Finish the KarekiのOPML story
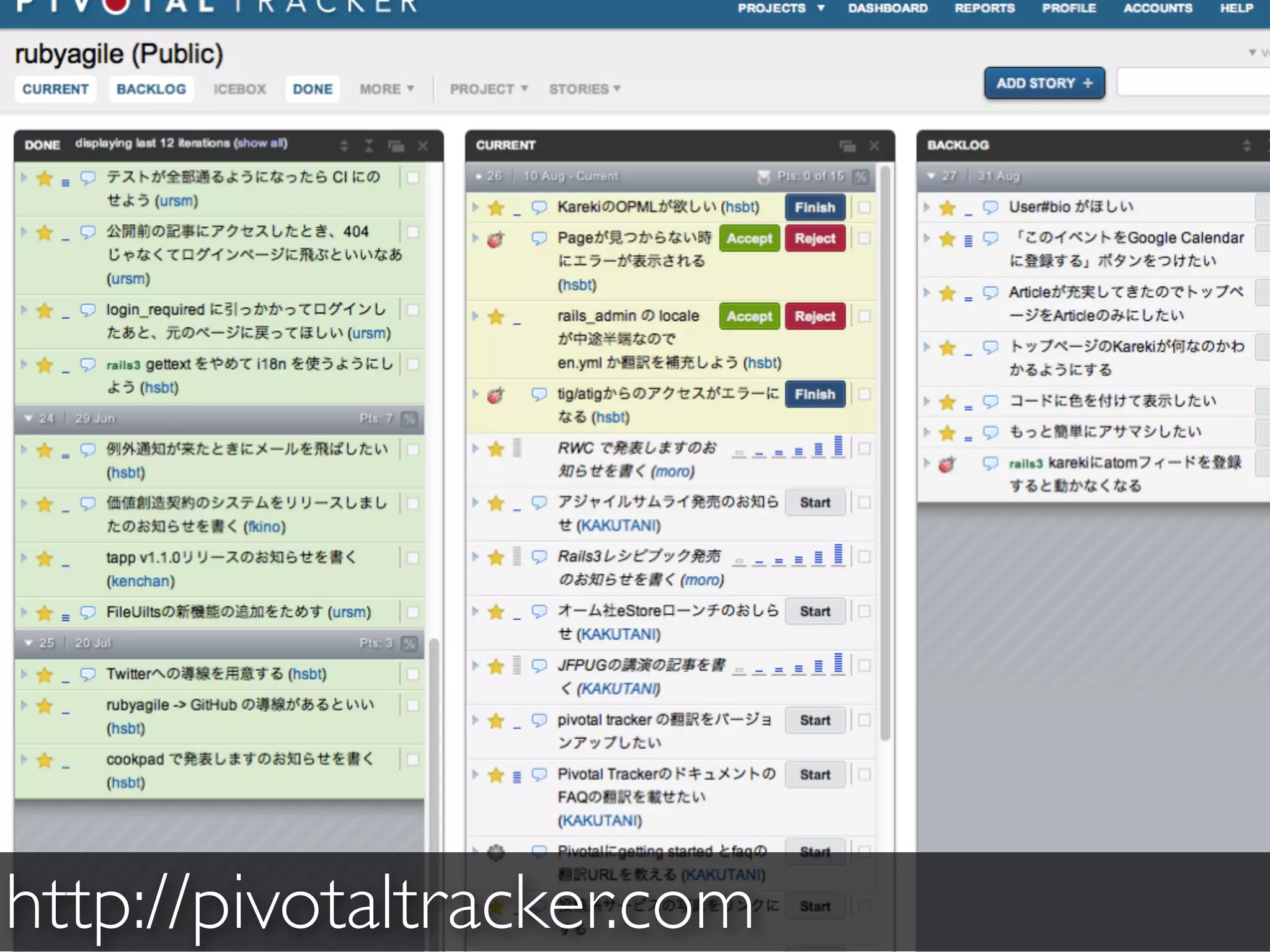This screenshot has height=952, width=1270. [815, 208]
